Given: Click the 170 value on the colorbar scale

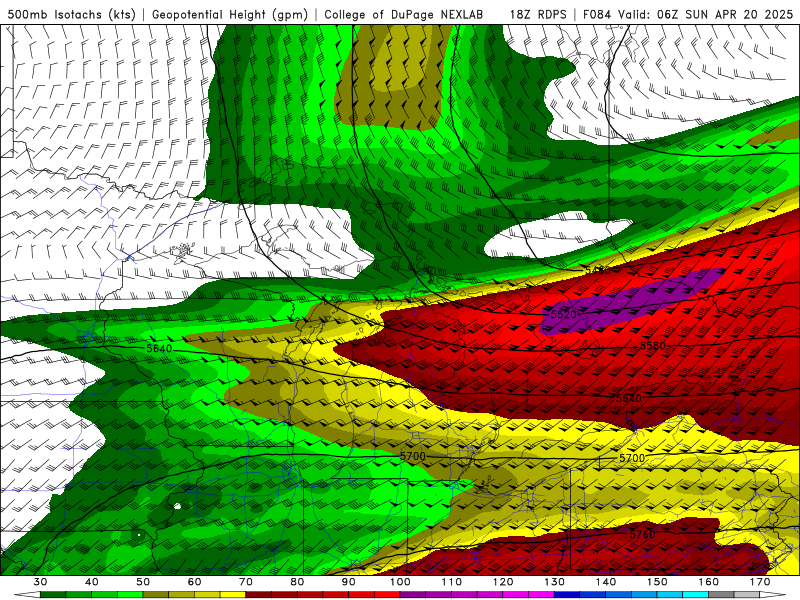Looking at the screenshot, I should click(x=760, y=582).
